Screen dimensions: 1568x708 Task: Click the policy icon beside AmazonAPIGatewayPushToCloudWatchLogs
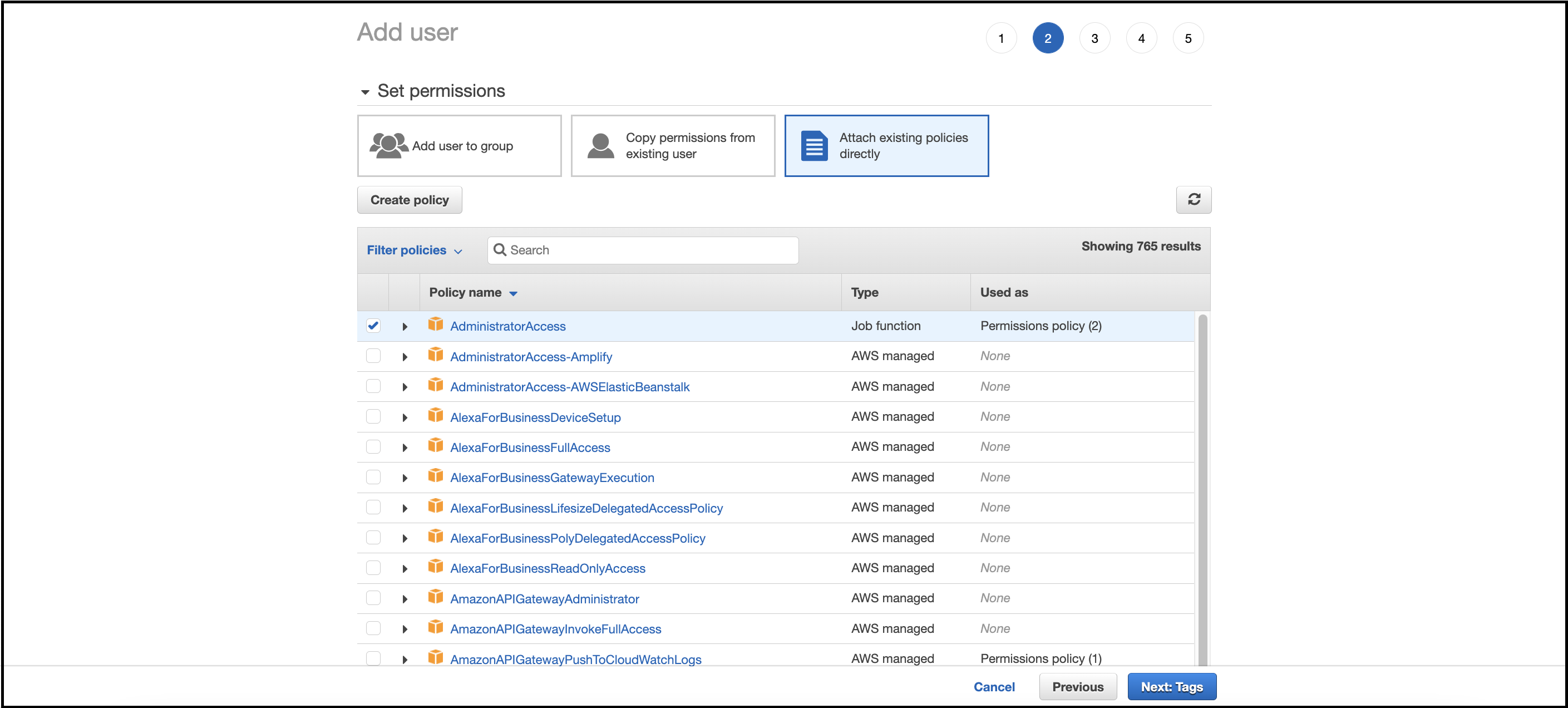[435, 657]
